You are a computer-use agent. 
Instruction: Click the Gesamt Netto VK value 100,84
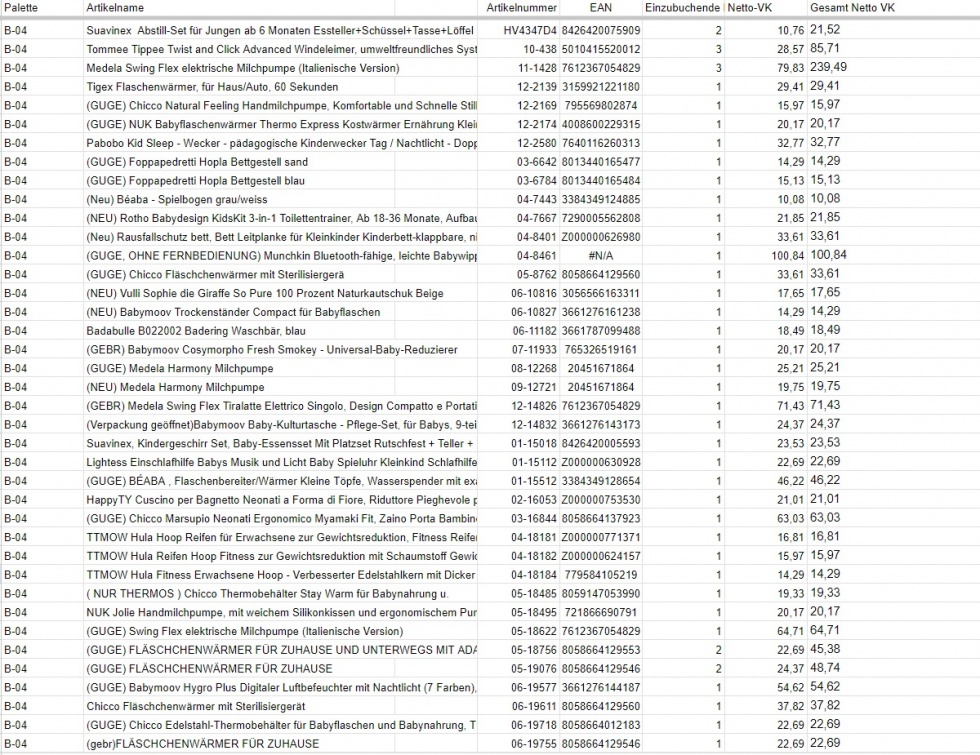(x=829, y=255)
